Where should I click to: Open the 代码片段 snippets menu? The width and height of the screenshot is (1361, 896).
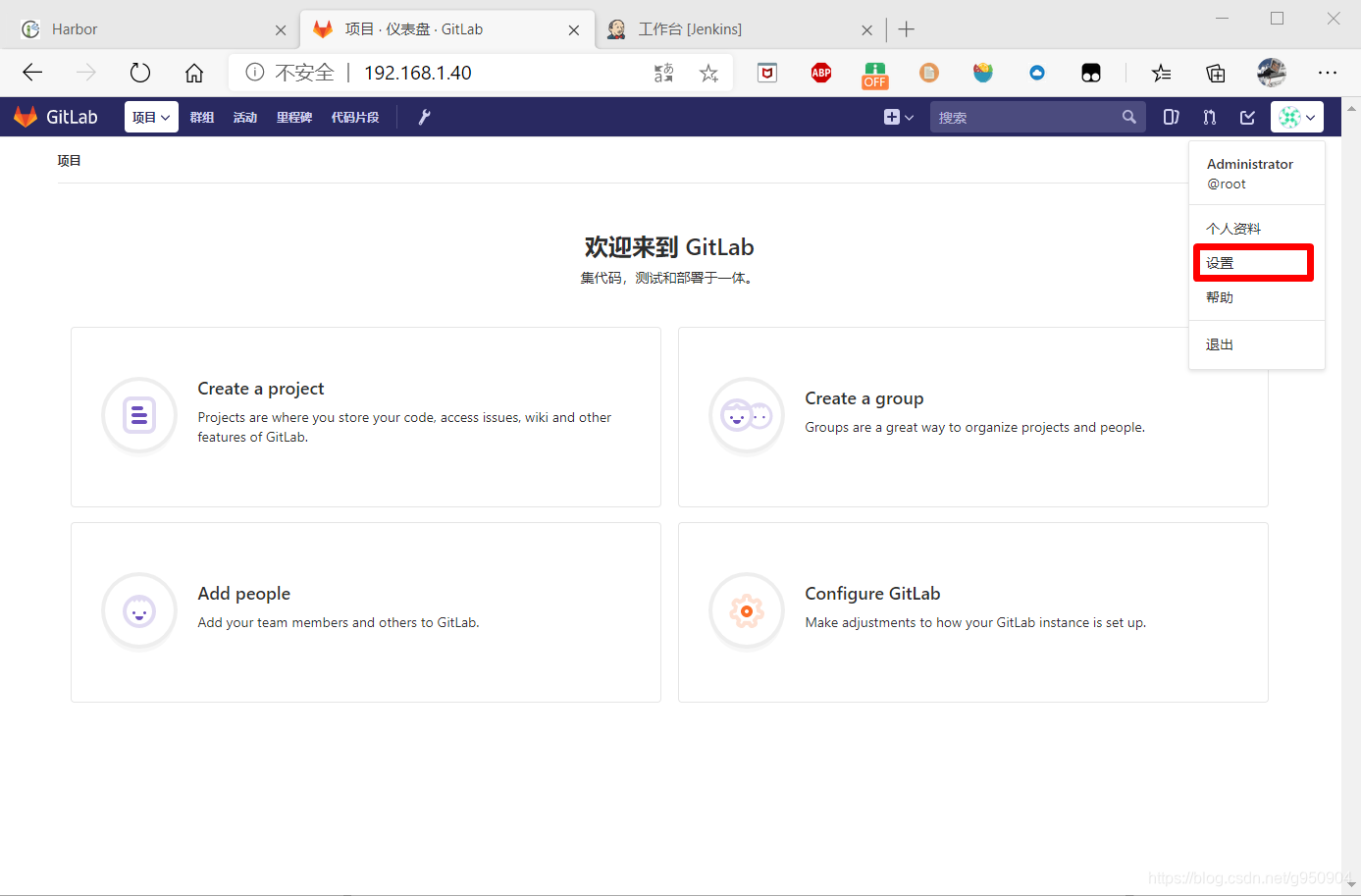(355, 117)
